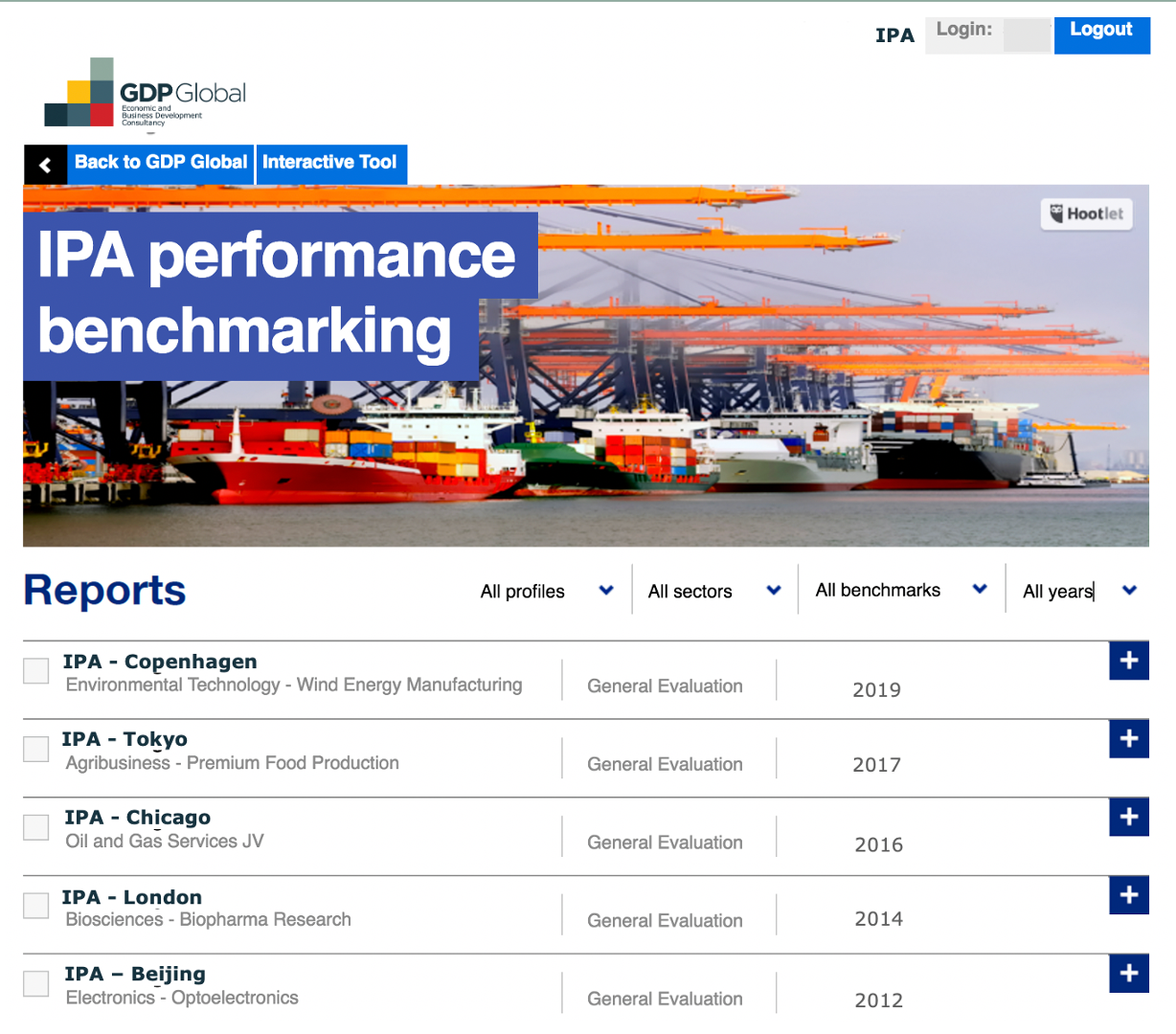Open the All sectors dropdown
This screenshot has height=1034, width=1176.
[x=714, y=591]
